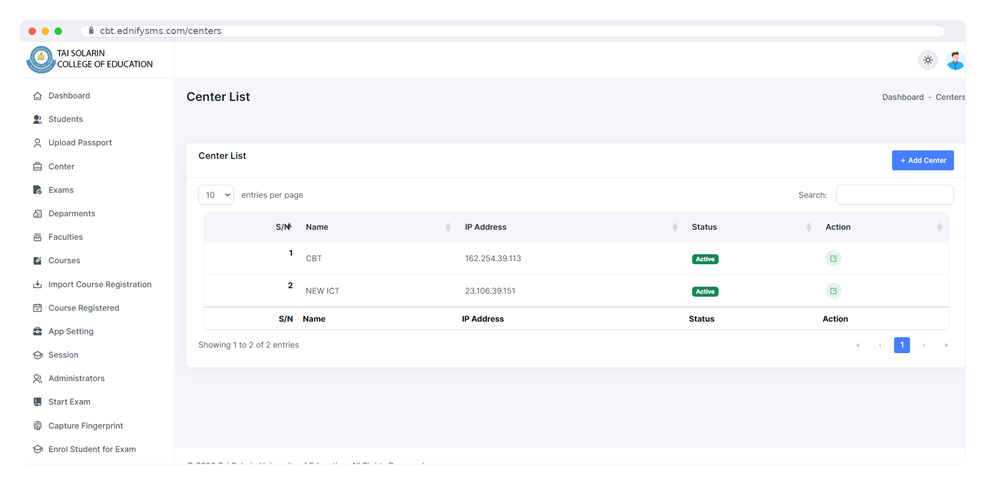The height and width of the screenshot is (484, 985).
Task: Go to first page double arrow
Action: pos(857,345)
